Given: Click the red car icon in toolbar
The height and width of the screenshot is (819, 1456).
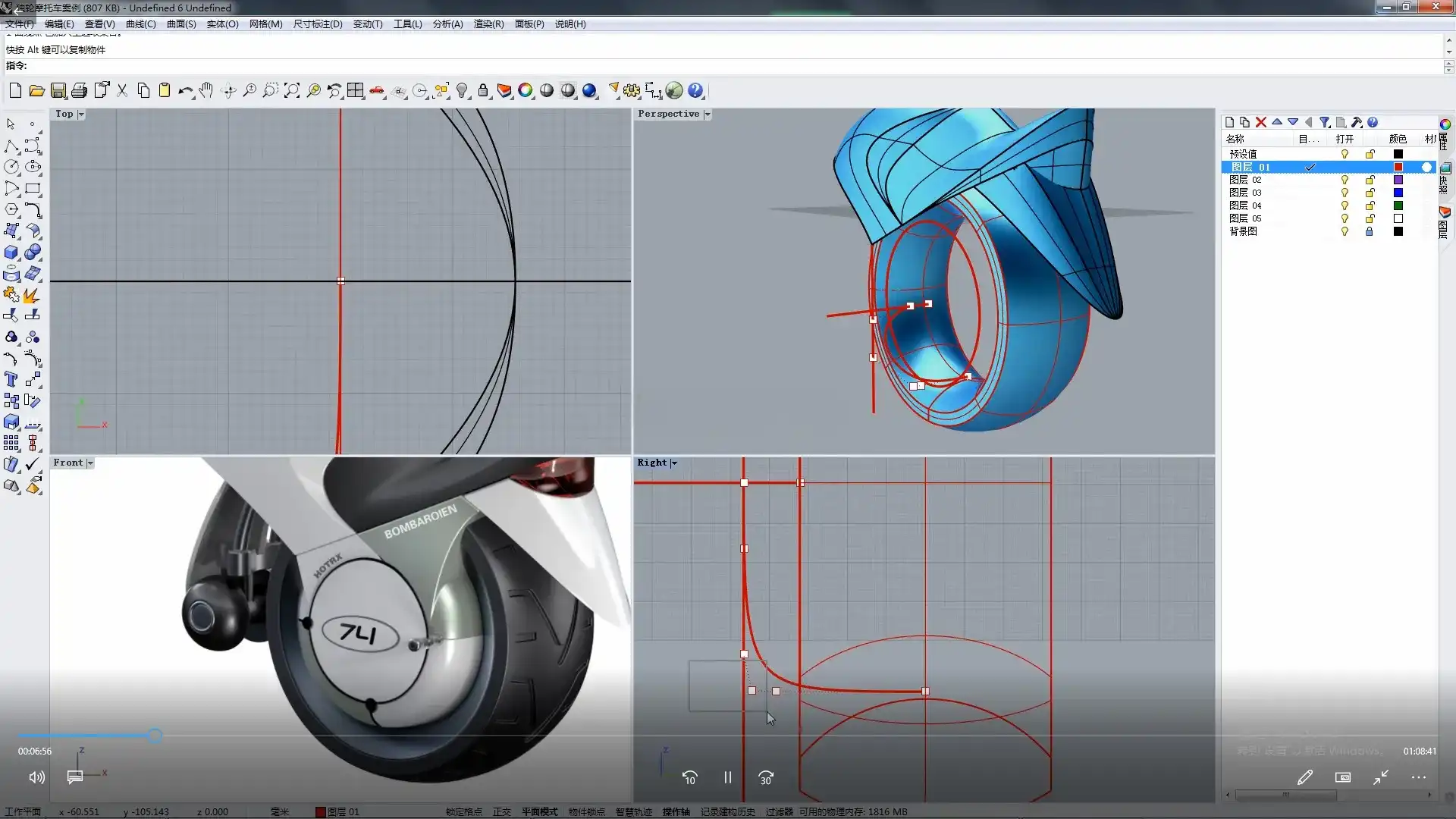Looking at the screenshot, I should click(377, 91).
